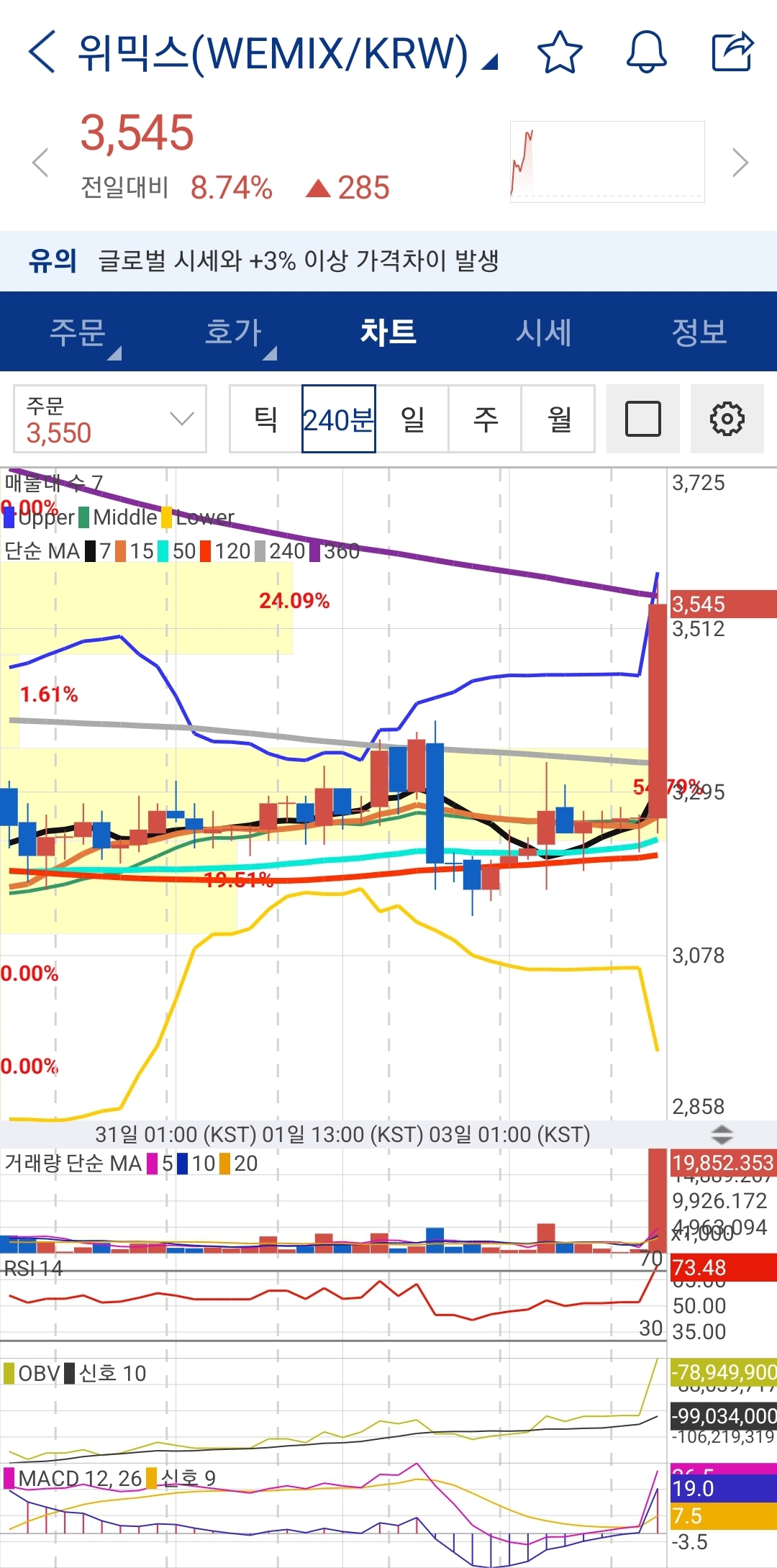The image size is (777, 1568).
Task: Tap the MACD value 19.0 tag
Action: coord(723,1489)
